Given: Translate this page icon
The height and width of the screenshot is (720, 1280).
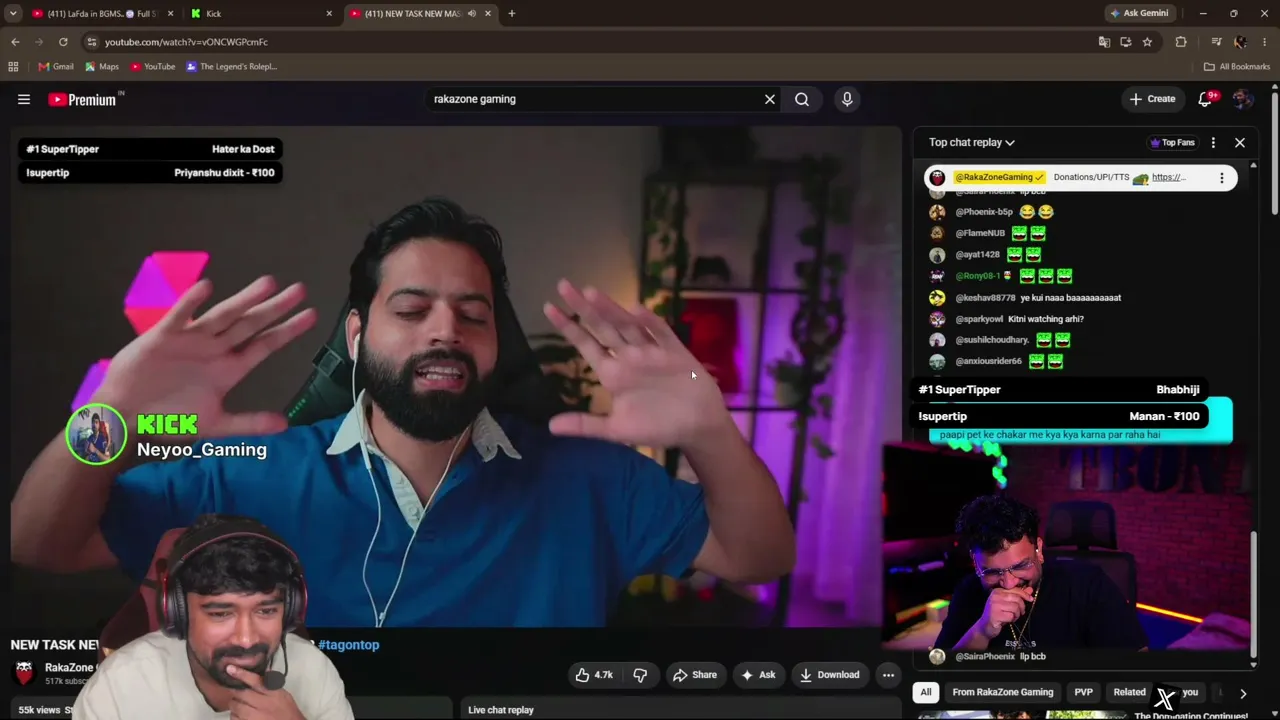Looking at the screenshot, I should coord(1104,42).
